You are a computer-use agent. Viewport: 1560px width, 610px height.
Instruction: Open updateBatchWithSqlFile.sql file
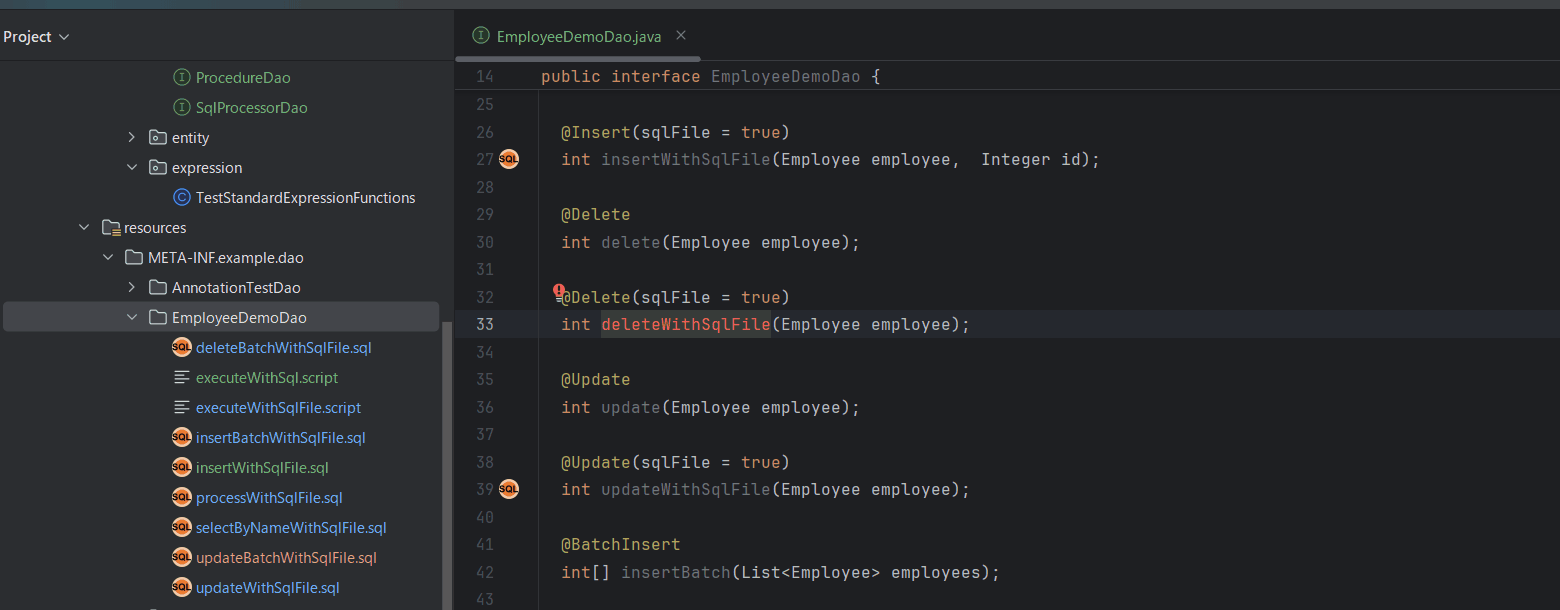tap(286, 557)
